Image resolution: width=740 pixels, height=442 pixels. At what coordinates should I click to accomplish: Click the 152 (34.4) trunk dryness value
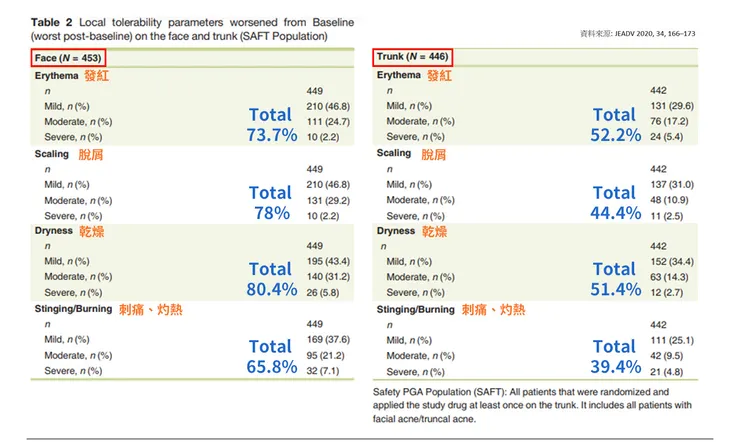670,262
